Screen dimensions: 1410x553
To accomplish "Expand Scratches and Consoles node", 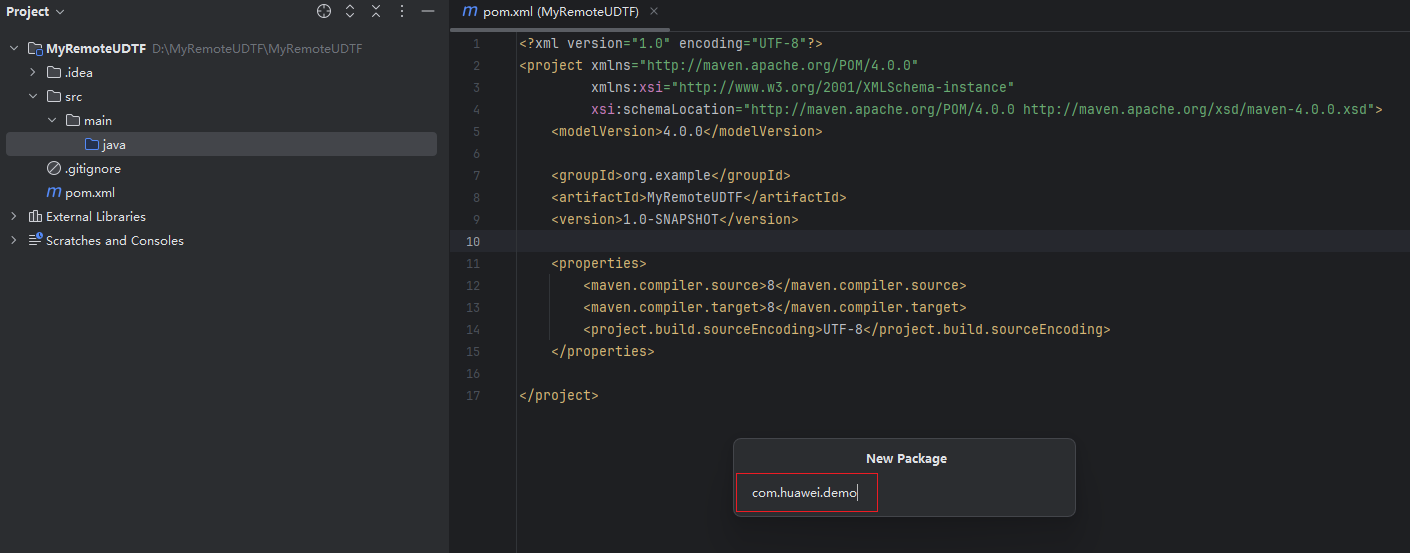I will pyautogui.click(x=14, y=240).
